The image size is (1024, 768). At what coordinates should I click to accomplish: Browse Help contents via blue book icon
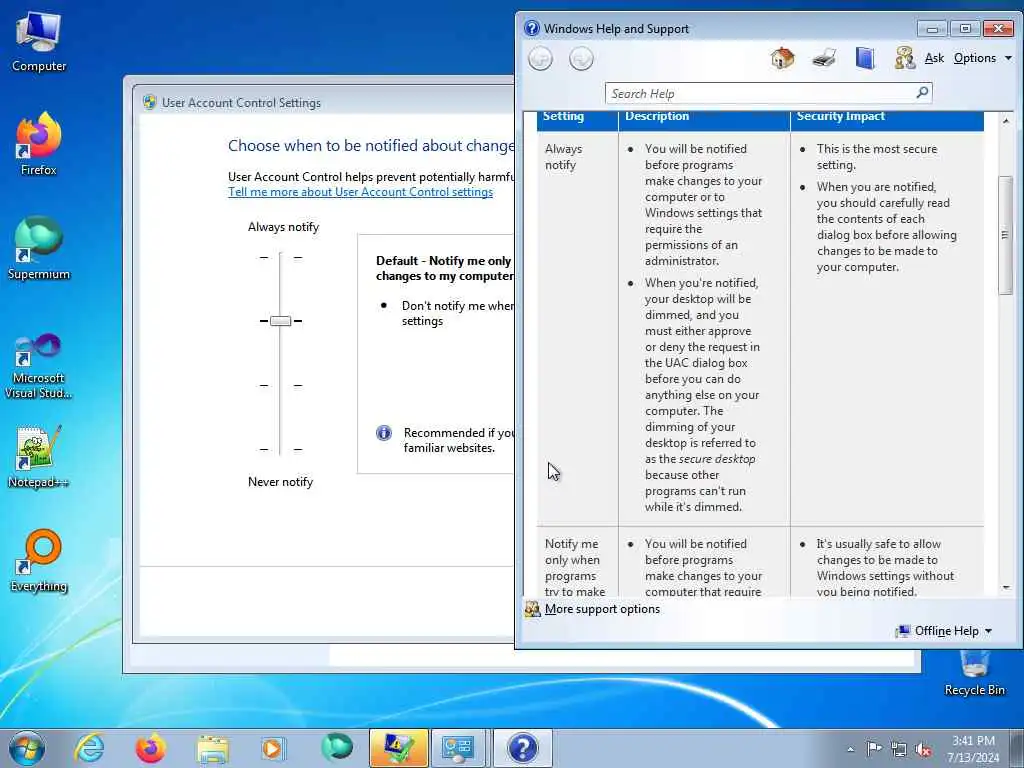[x=865, y=58]
